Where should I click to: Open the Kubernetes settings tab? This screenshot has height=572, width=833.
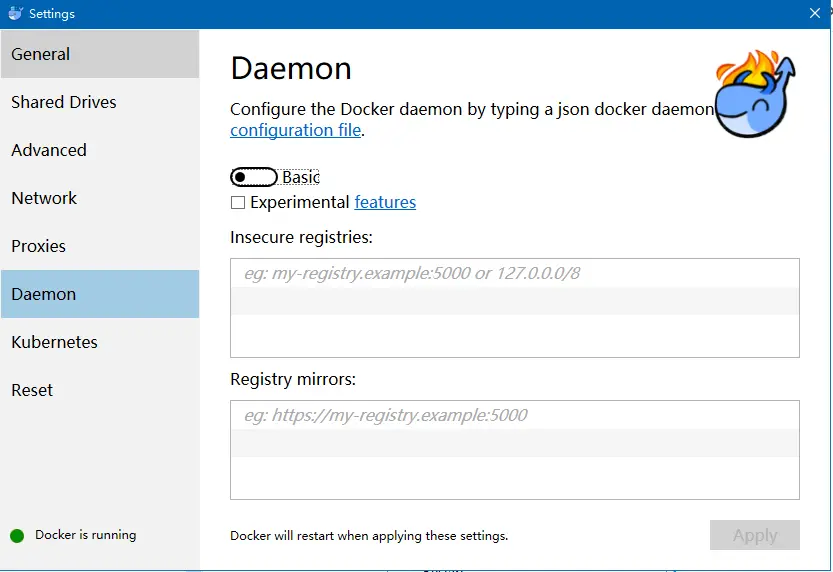(100, 342)
